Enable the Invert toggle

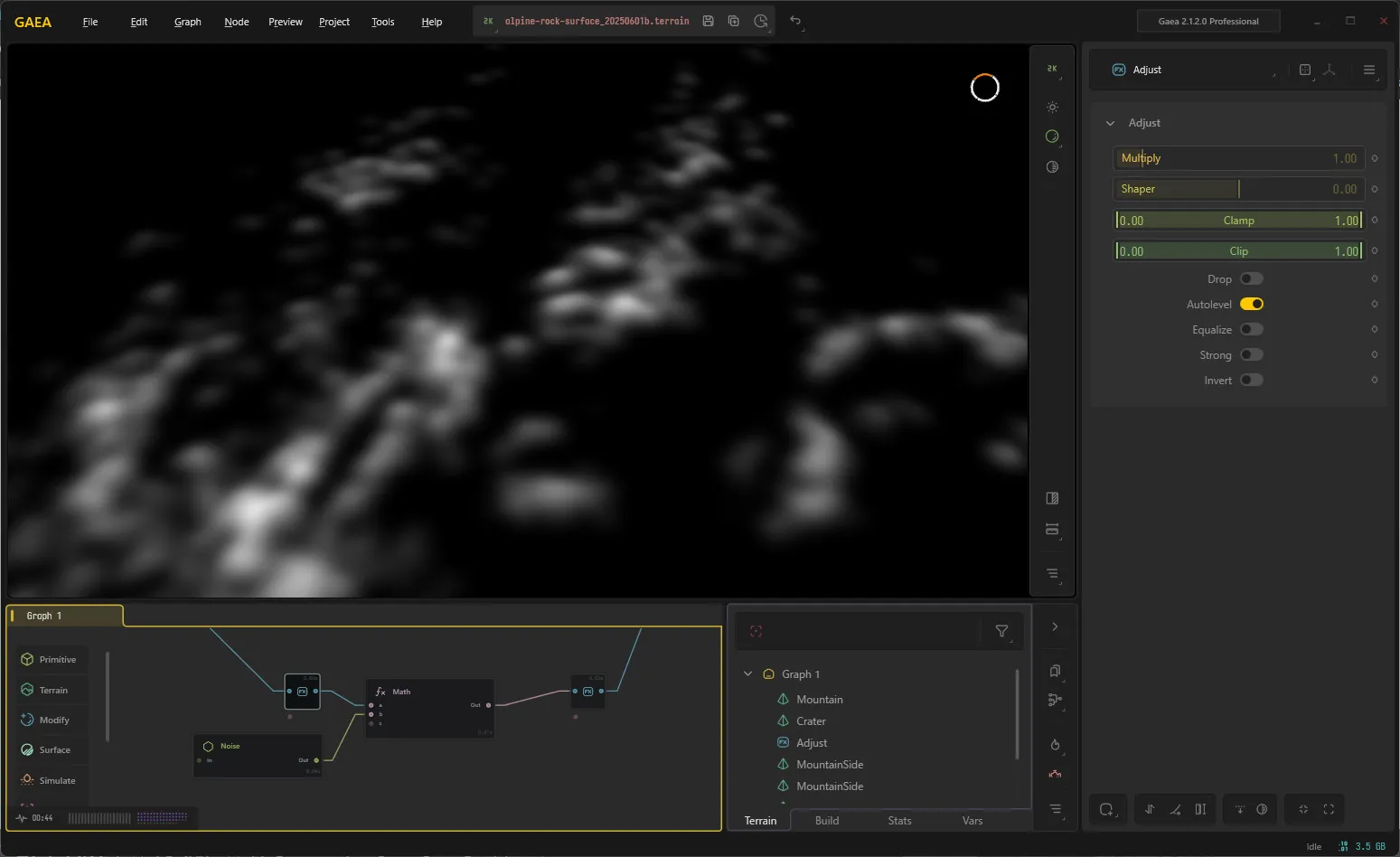[1252, 380]
